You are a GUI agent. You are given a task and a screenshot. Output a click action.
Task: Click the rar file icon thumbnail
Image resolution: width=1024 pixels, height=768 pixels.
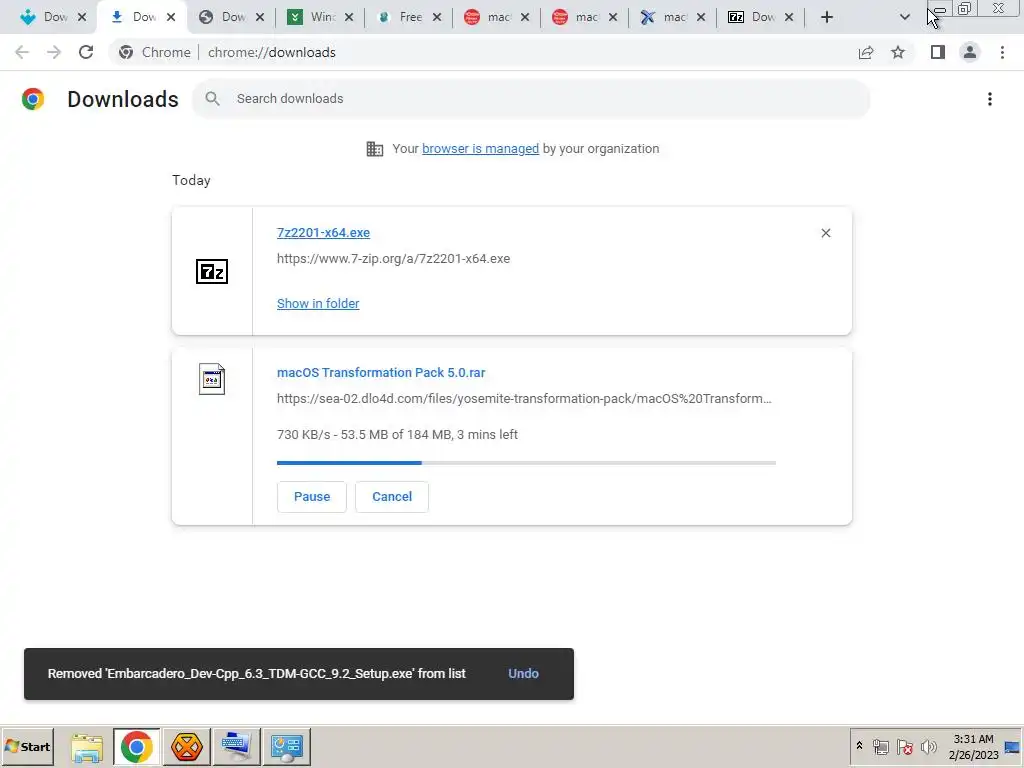tap(212, 379)
